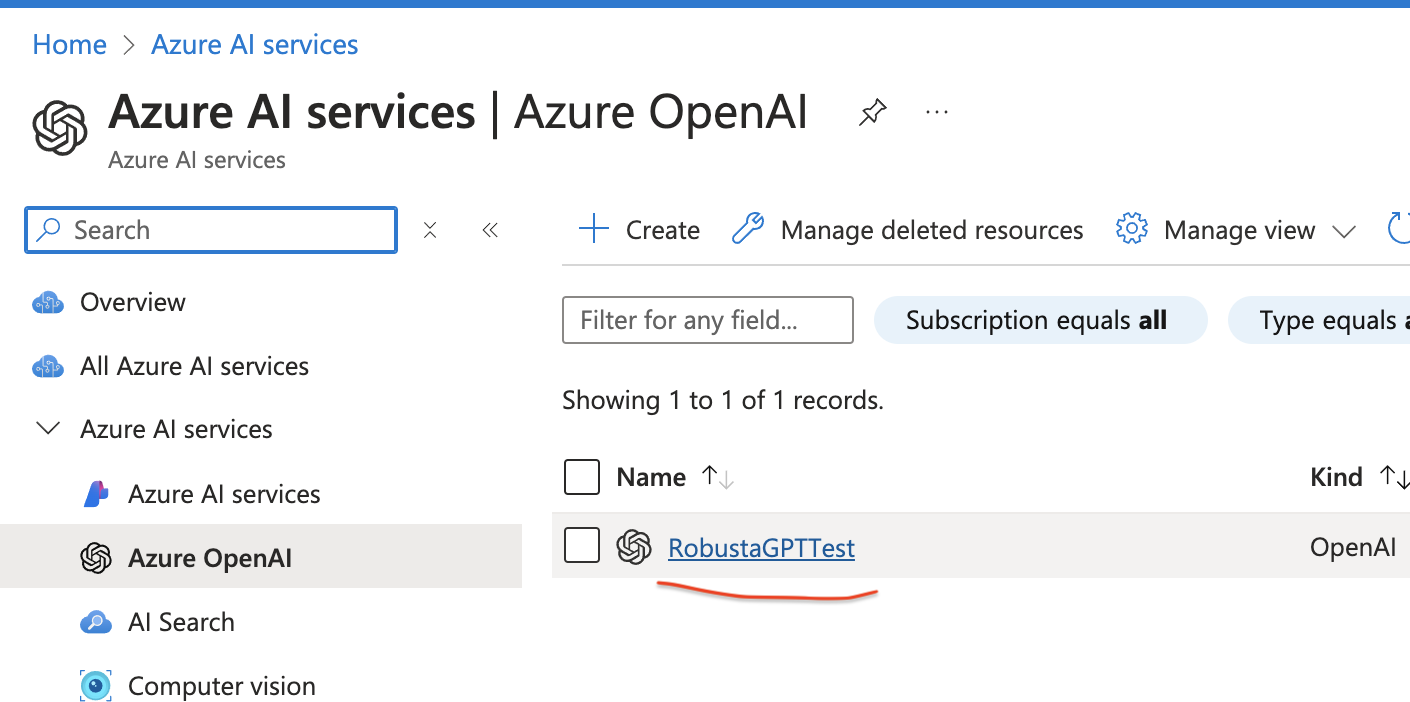Toggle the select all rows checkbox
Screen dimensions: 1410x702
582,478
